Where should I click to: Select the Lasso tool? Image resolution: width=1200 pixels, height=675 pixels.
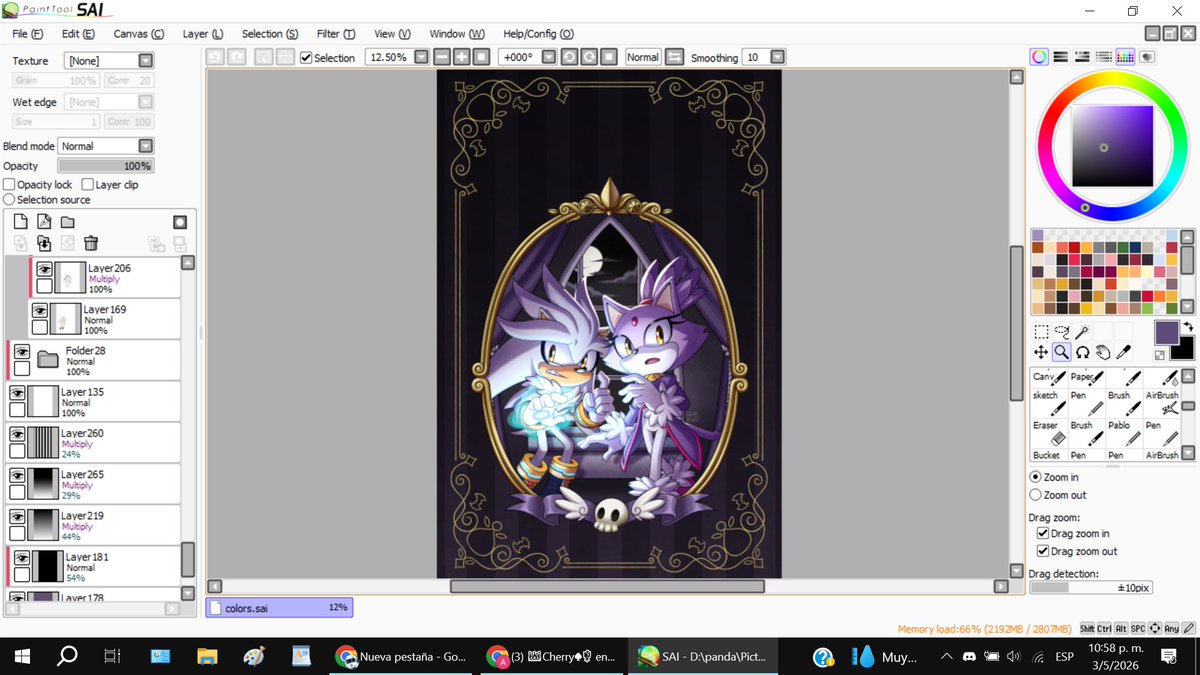[x=1061, y=332]
